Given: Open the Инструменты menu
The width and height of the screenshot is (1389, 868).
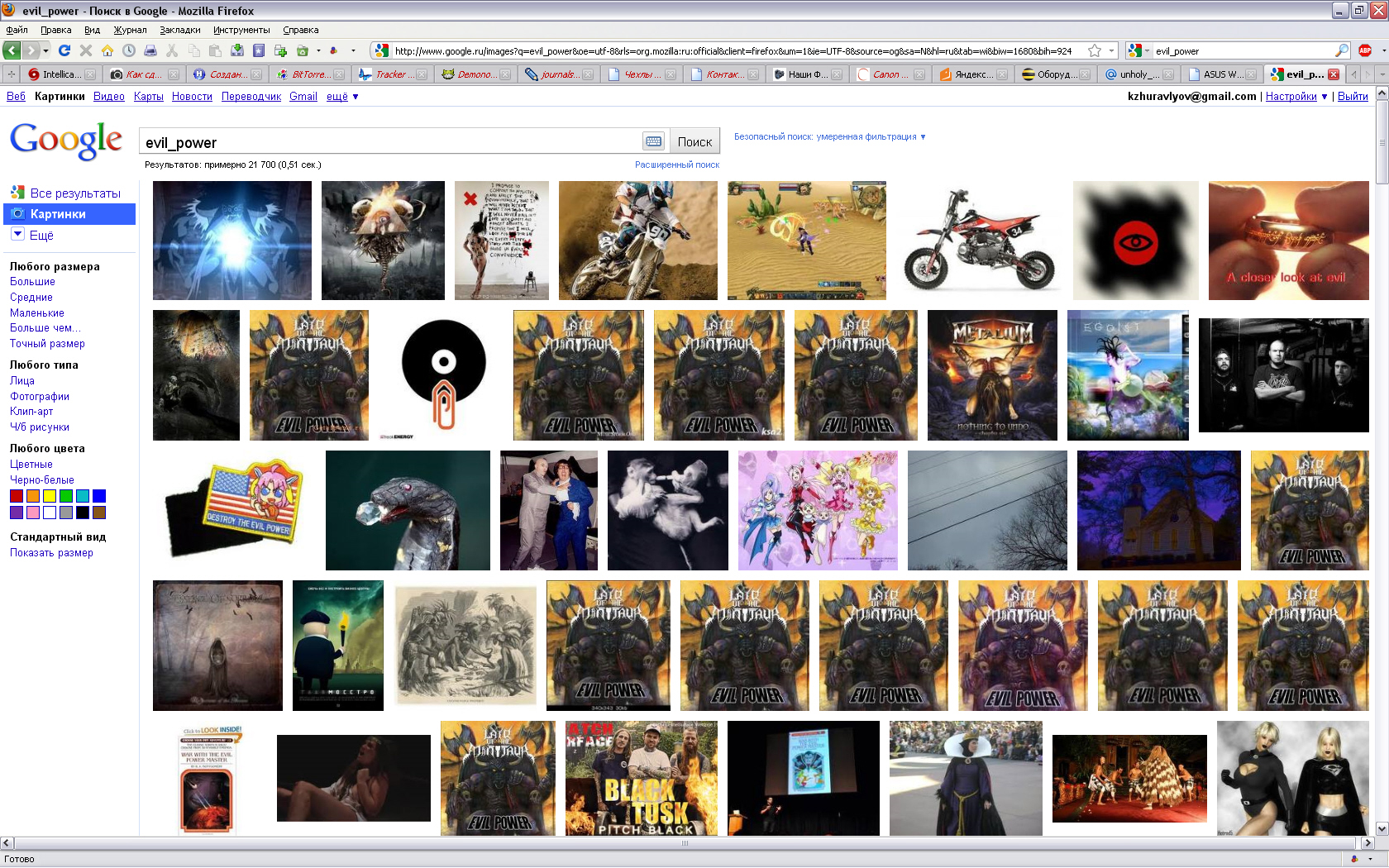Looking at the screenshot, I should [241, 30].
